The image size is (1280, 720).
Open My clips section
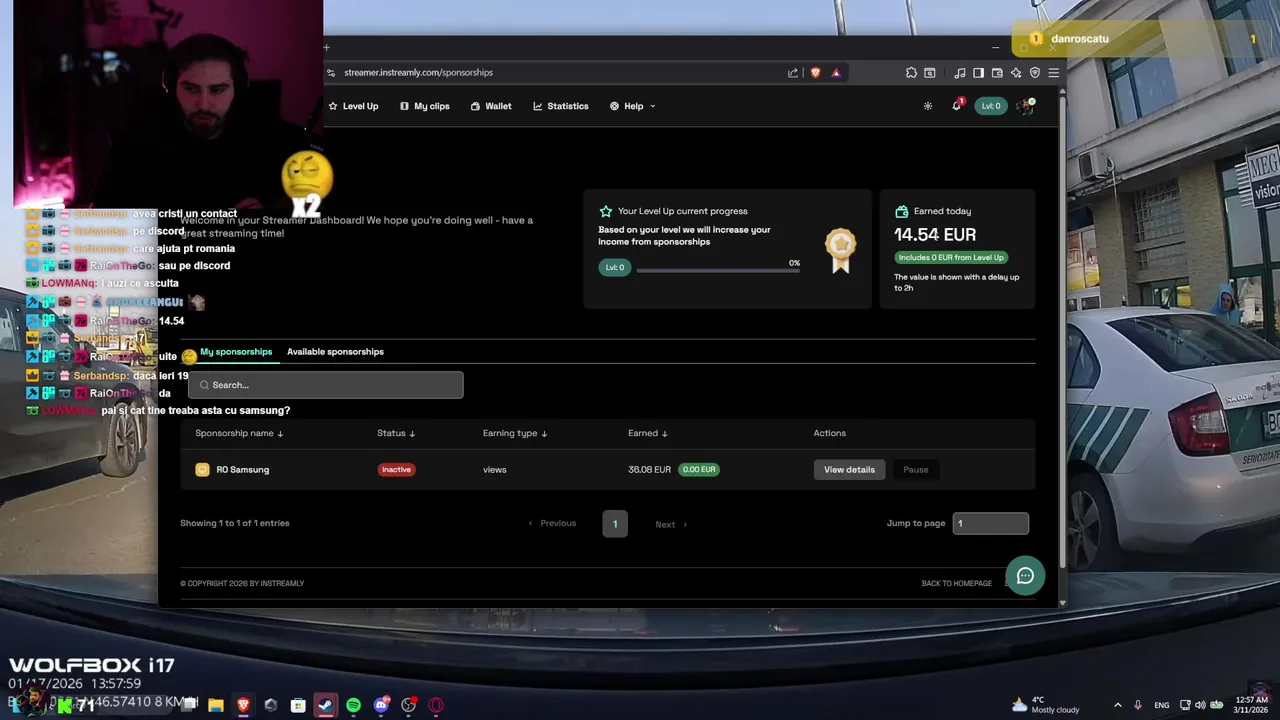425,106
